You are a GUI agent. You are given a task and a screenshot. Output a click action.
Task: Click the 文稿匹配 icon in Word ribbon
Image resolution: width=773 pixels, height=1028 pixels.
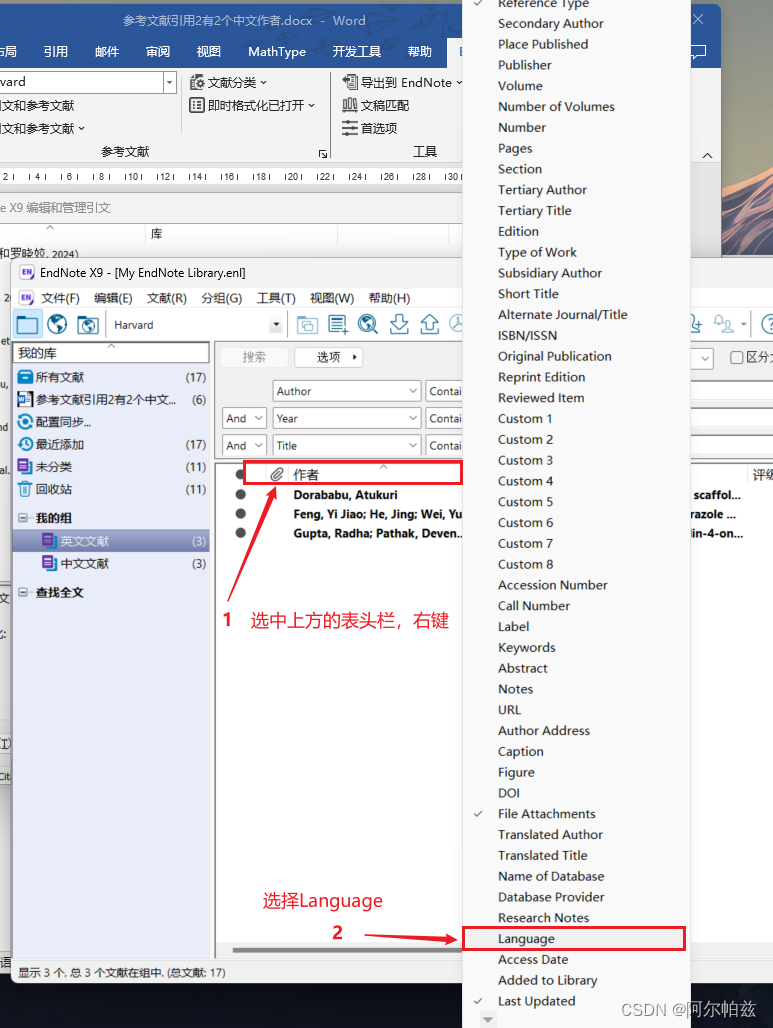[350, 105]
